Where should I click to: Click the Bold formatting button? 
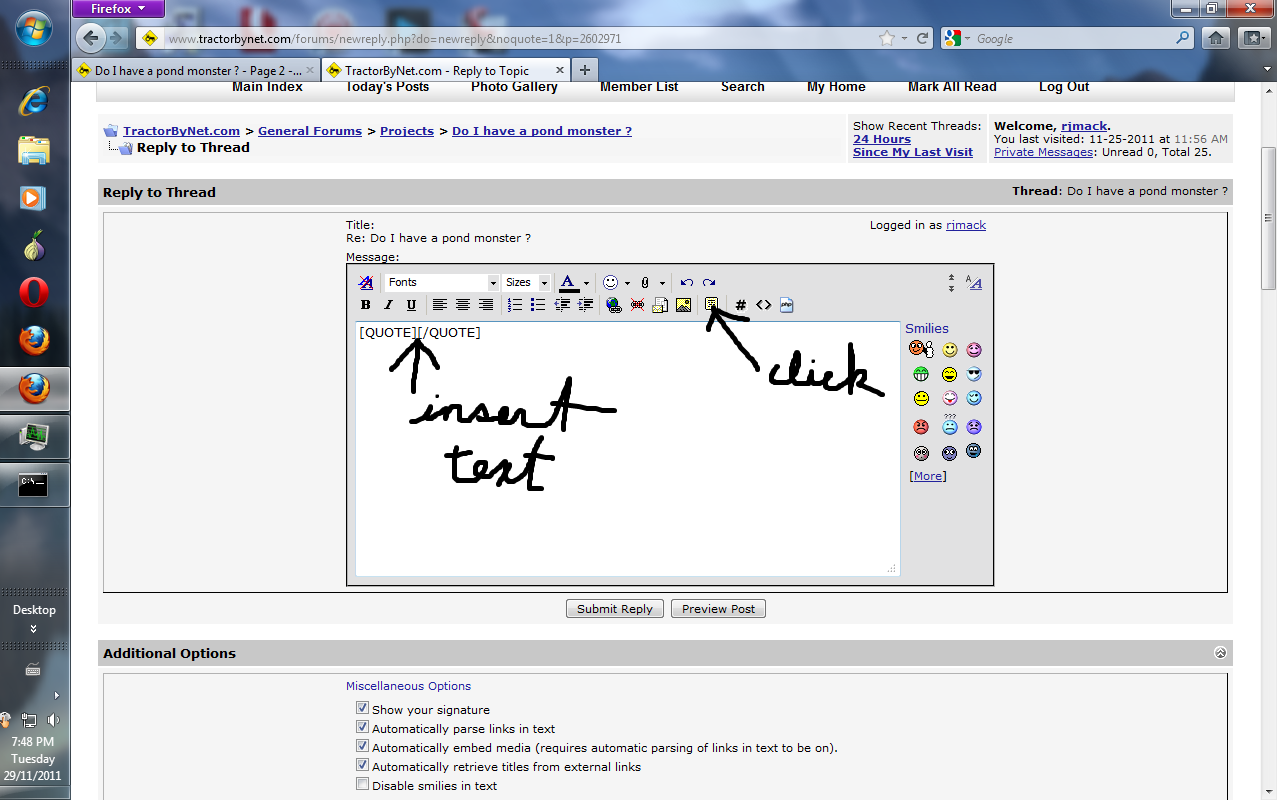366,305
